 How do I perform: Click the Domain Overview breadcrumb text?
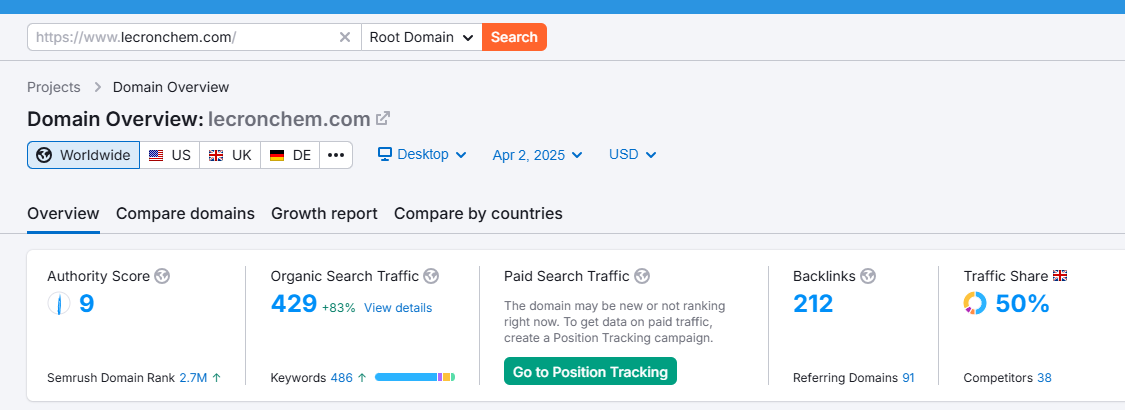[x=171, y=88]
